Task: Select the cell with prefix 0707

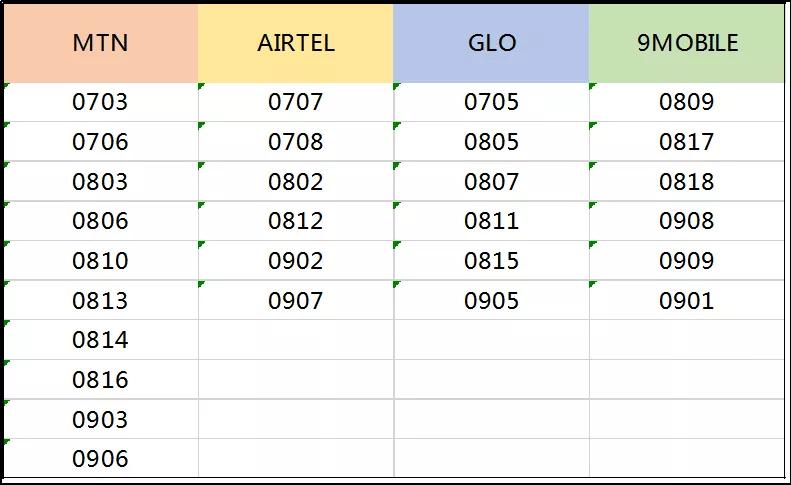Action: (296, 102)
